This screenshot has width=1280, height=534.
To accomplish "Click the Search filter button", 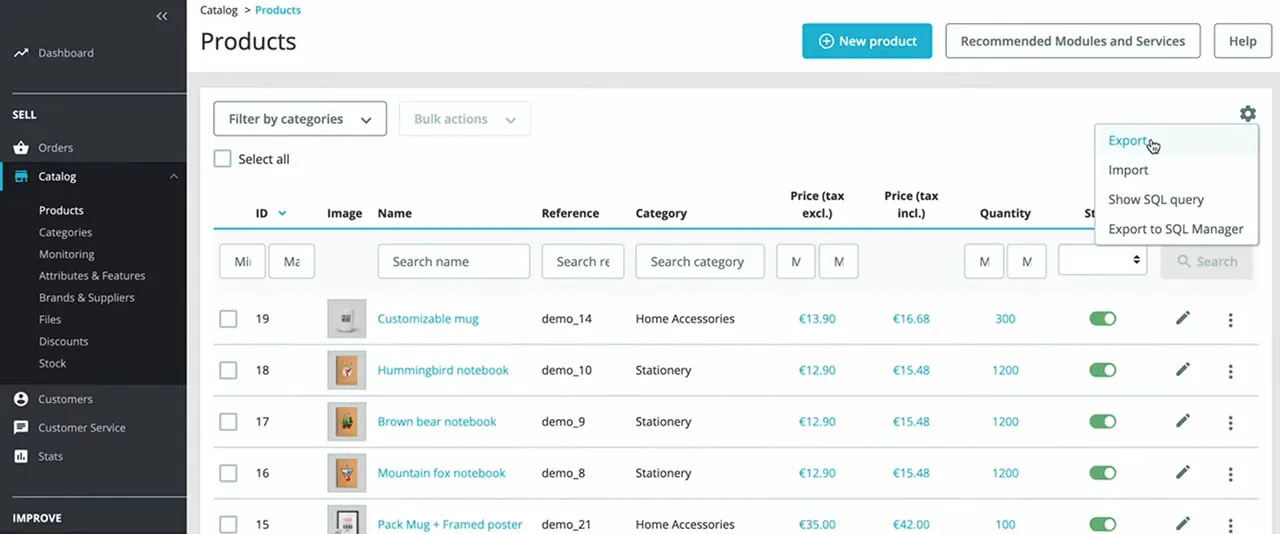I will (x=1206, y=261).
